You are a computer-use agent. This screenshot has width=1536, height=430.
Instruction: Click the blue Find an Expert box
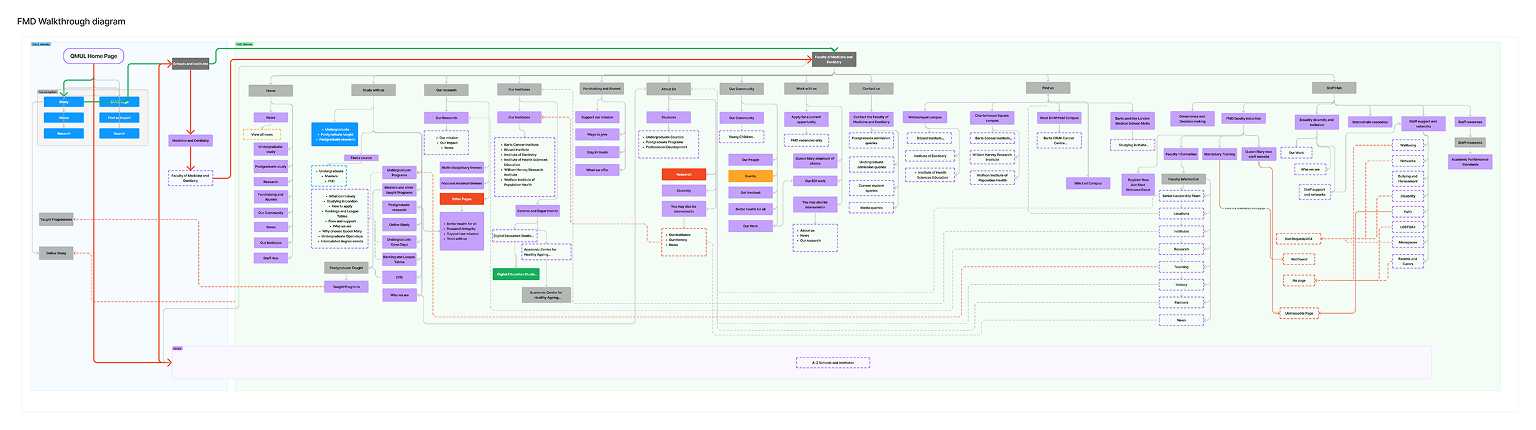119,117
